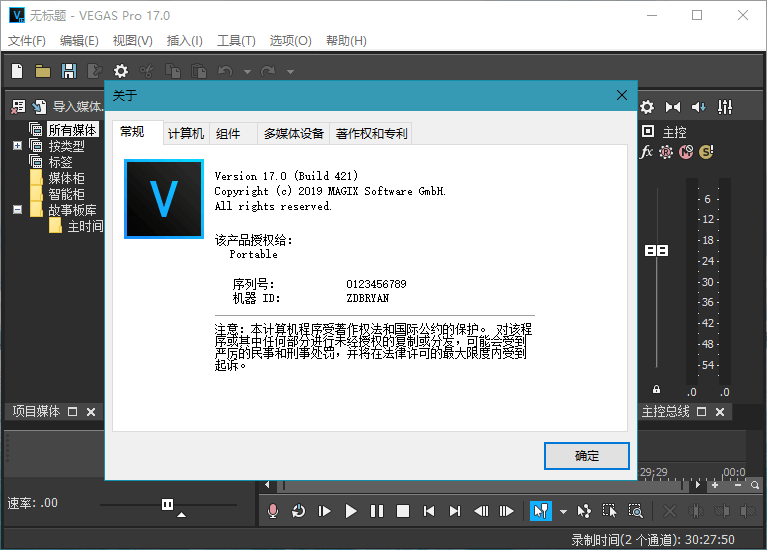767x550 pixels.
Task: Click the paste clipboard icon in the toolbar
Action: (x=199, y=71)
